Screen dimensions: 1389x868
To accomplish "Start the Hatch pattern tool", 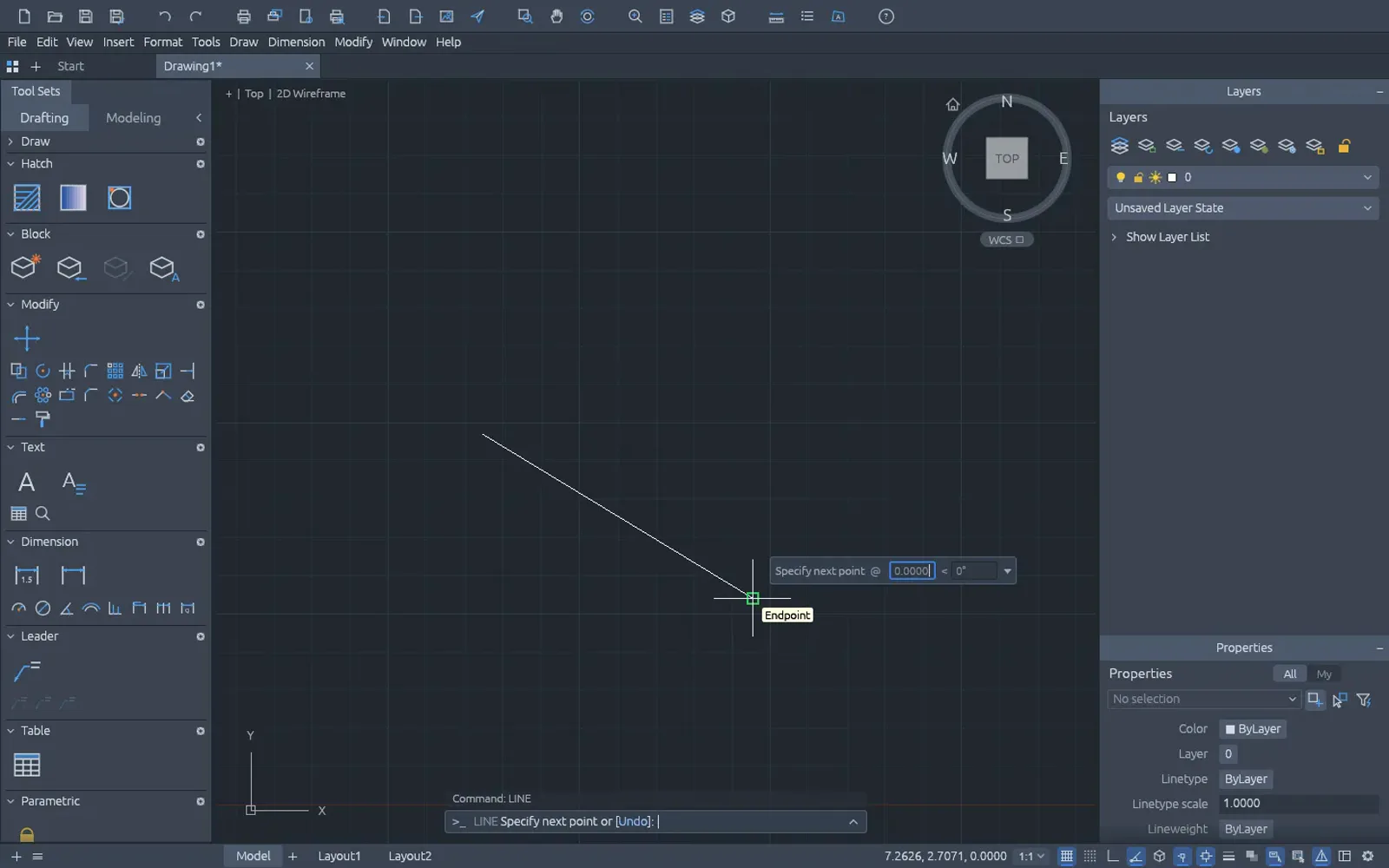I will pos(27,198).
